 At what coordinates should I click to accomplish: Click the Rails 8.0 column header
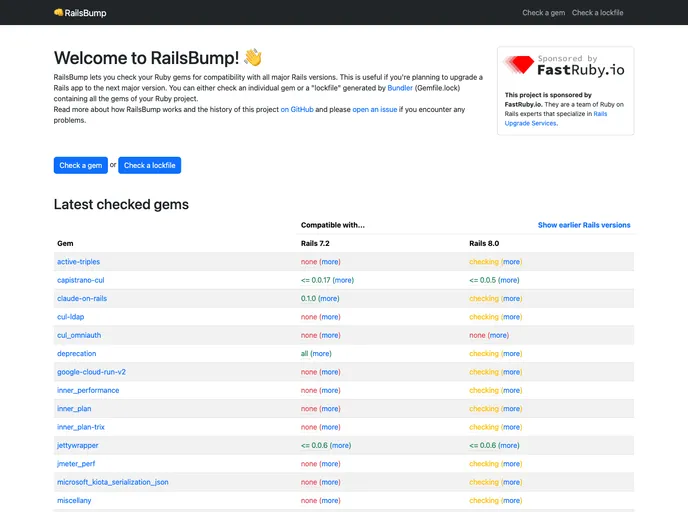[484, 243]
